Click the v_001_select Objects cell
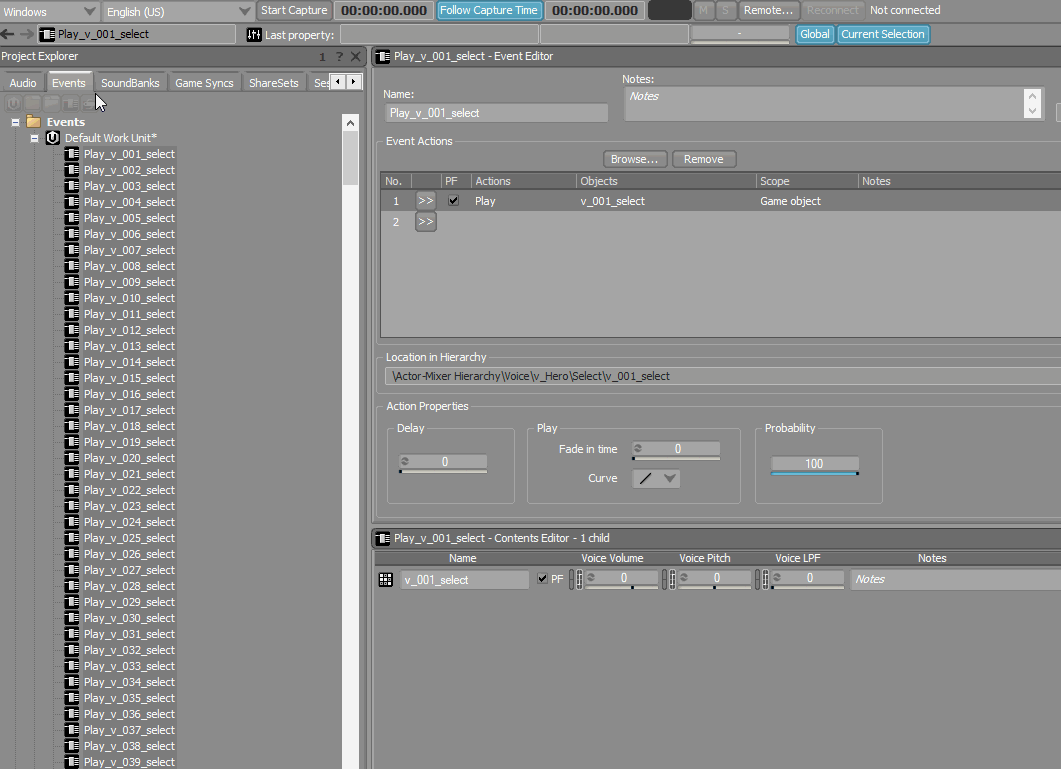Viewport: 1061px width, 769px height. pyautogui.click(x=667, y=201)
